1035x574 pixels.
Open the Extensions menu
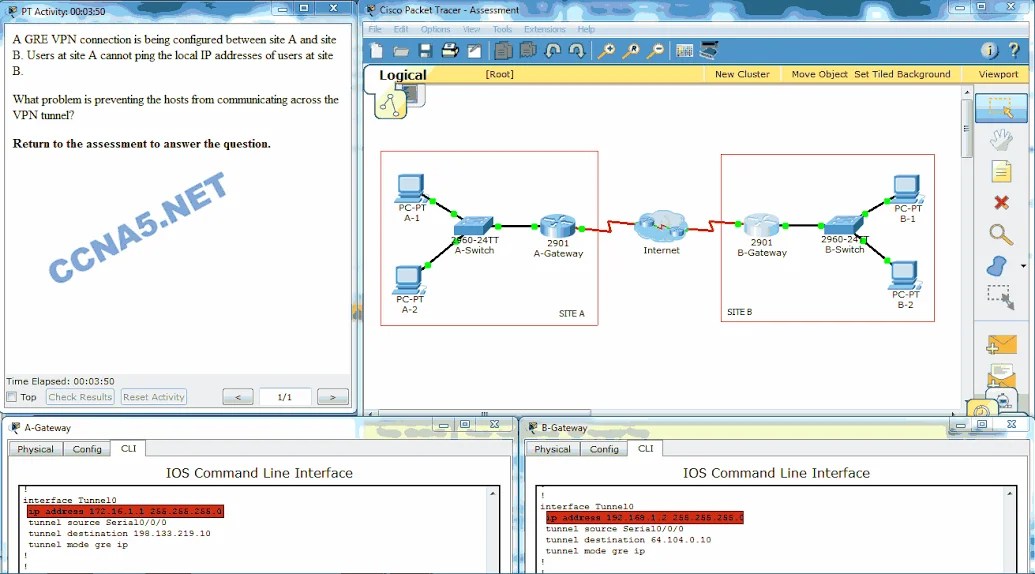(x=545, y=29)
